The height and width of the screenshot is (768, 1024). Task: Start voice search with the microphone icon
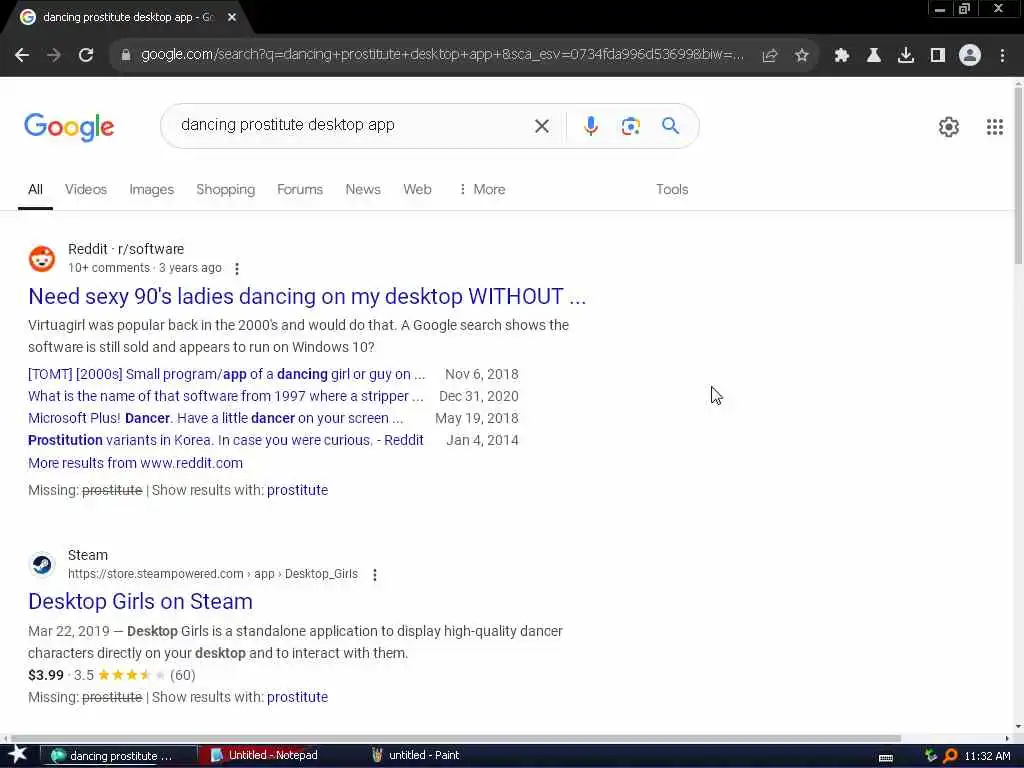(x=591, y=125)
